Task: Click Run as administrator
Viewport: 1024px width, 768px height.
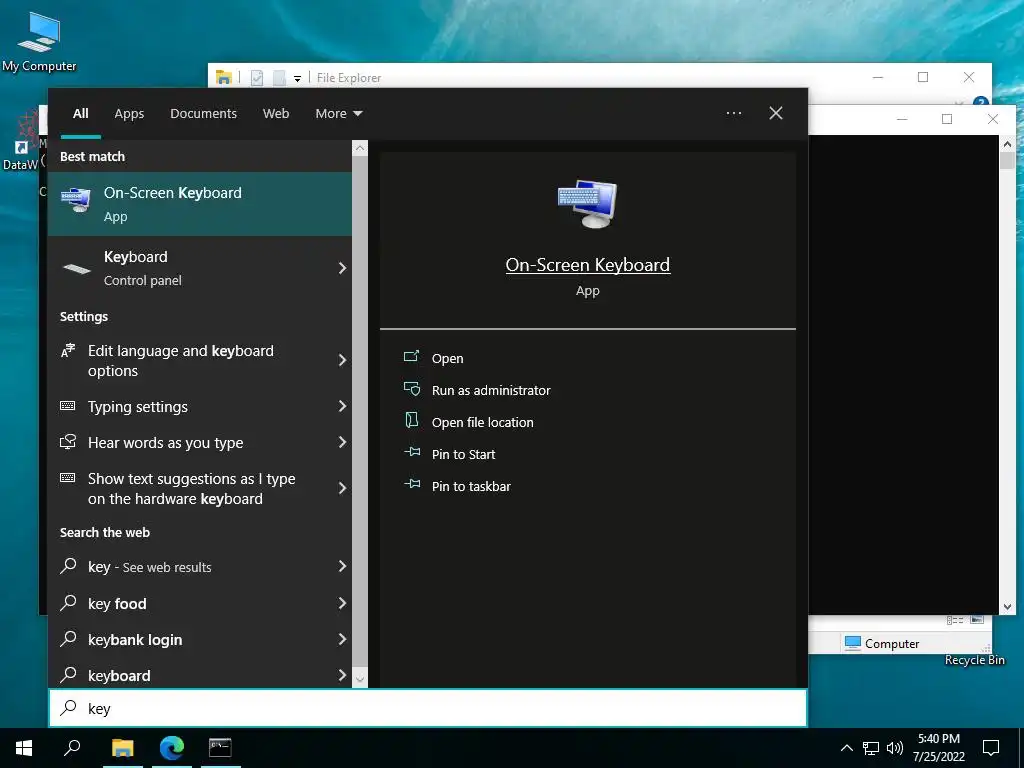Action: pos(490,391)
